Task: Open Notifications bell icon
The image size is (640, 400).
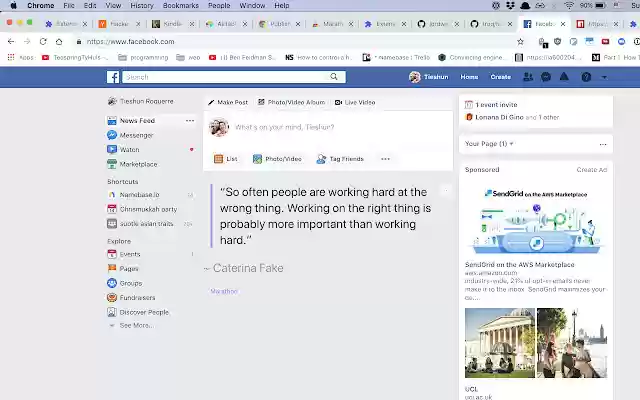Action: [564, 77]
